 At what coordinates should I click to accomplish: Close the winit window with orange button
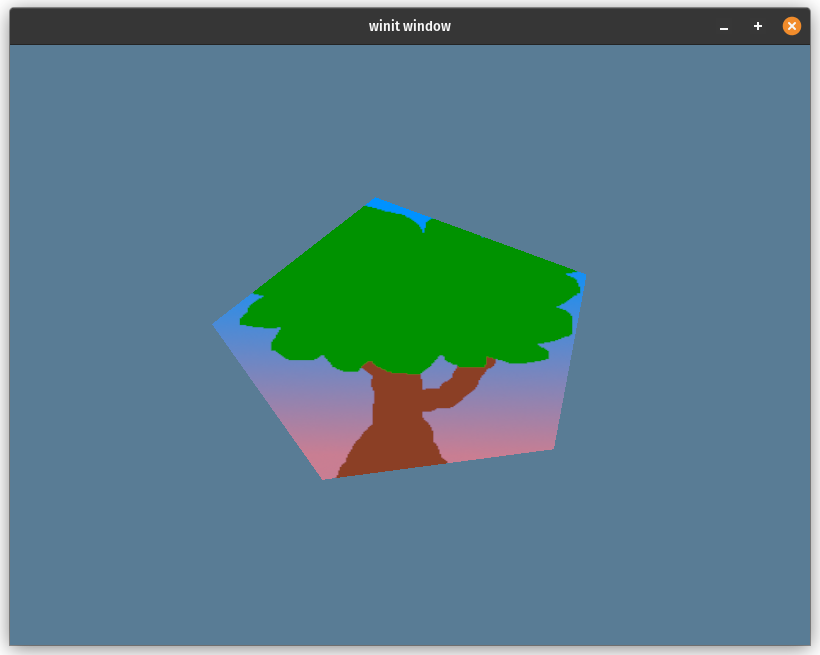pyautogui.click(x=792, y=26)
